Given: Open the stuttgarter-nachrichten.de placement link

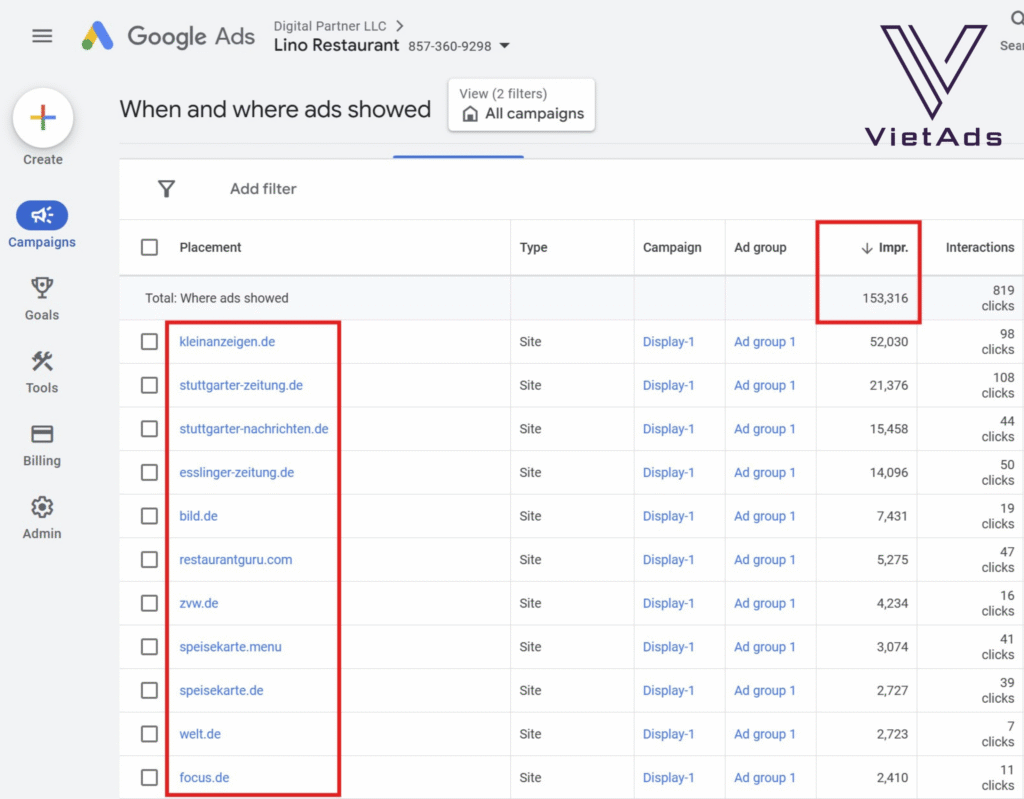Looking at the screenshot, I should [x=254, y=429].
